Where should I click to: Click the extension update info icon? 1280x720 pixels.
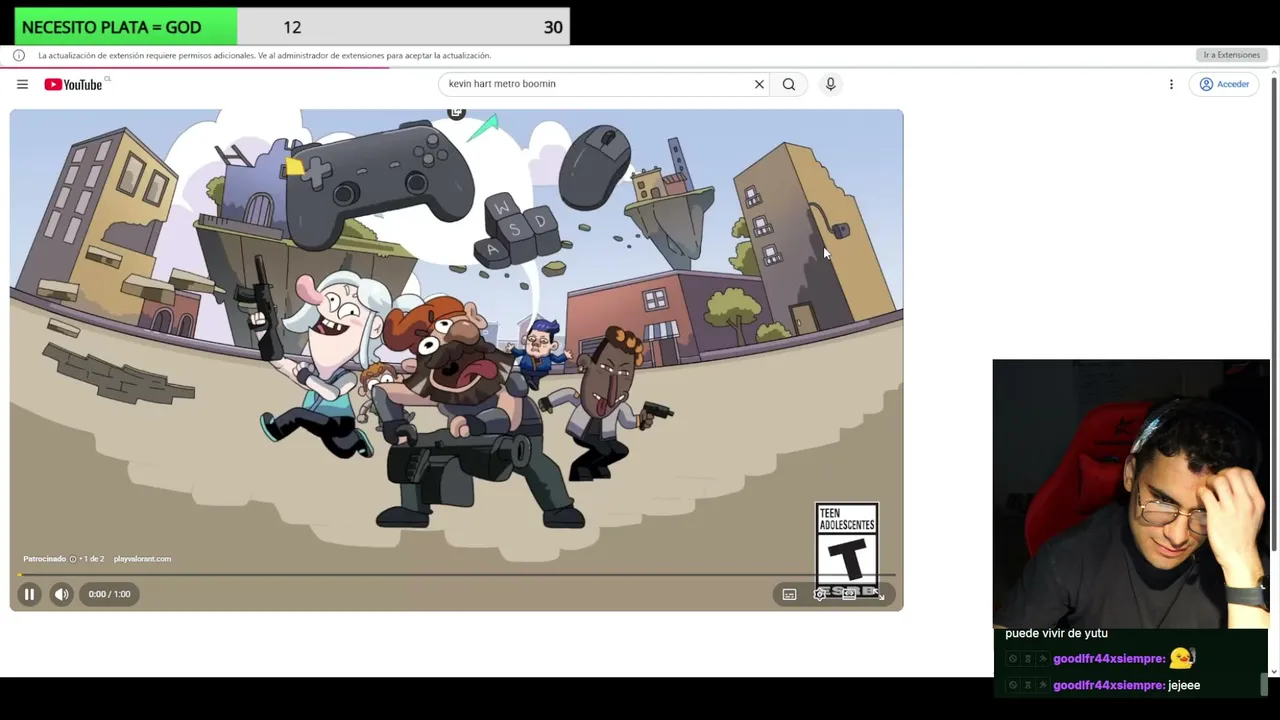19,55
